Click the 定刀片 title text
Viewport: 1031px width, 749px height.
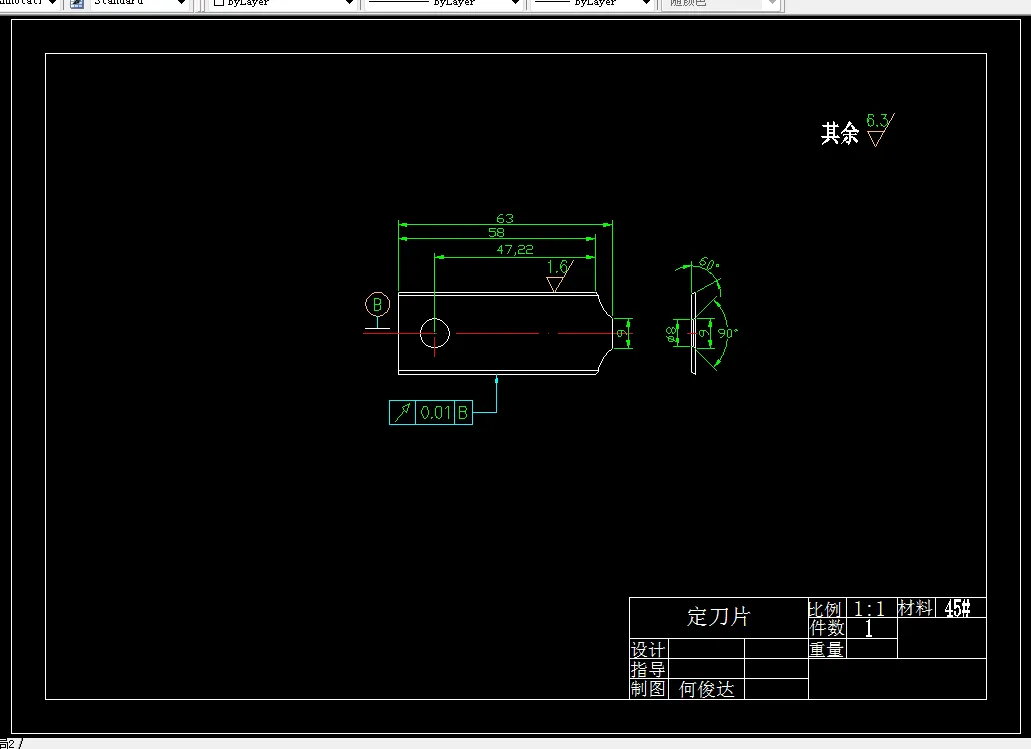point(719,617)
